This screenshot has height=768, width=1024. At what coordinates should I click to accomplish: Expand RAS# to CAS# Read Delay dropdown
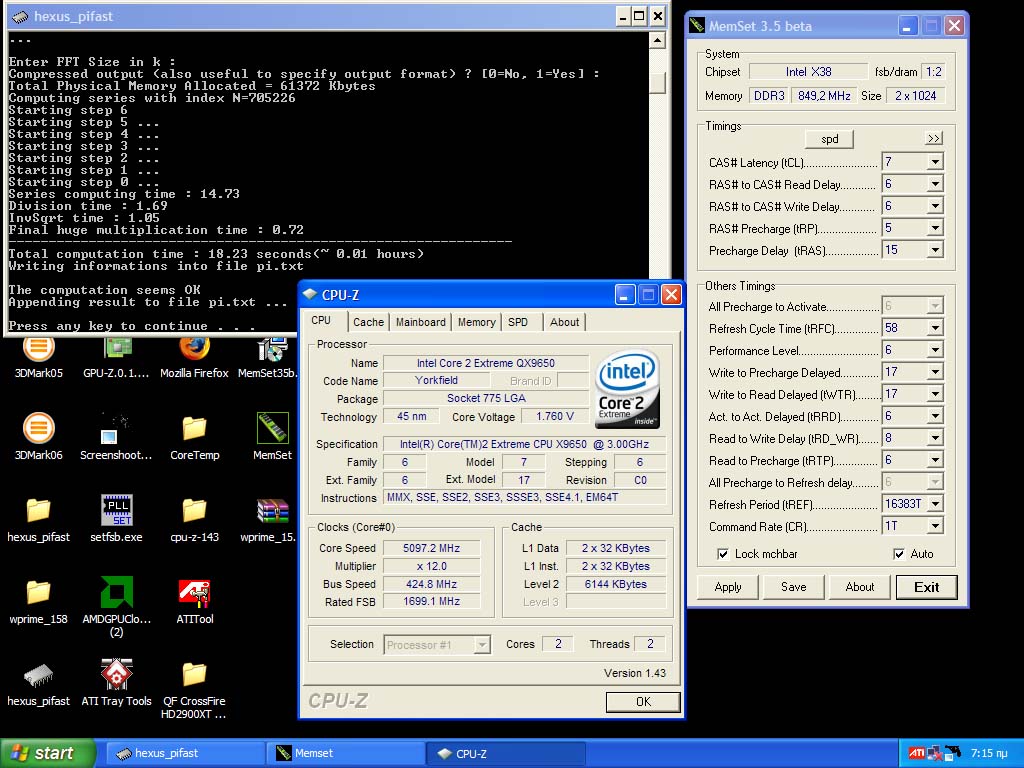click(935, 184)
